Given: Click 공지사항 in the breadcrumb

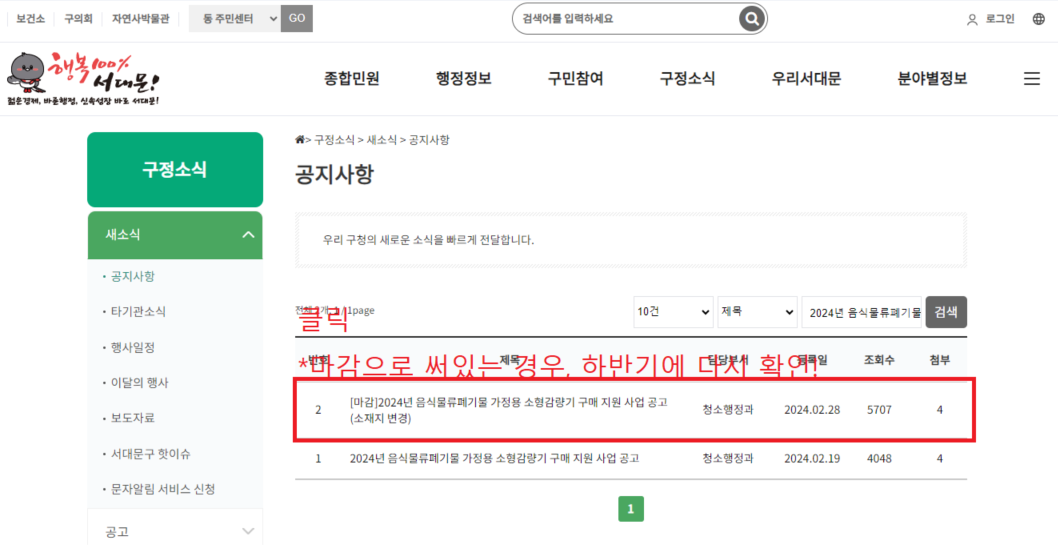Looking at the screenshot, I should click(x=430, y=140).
